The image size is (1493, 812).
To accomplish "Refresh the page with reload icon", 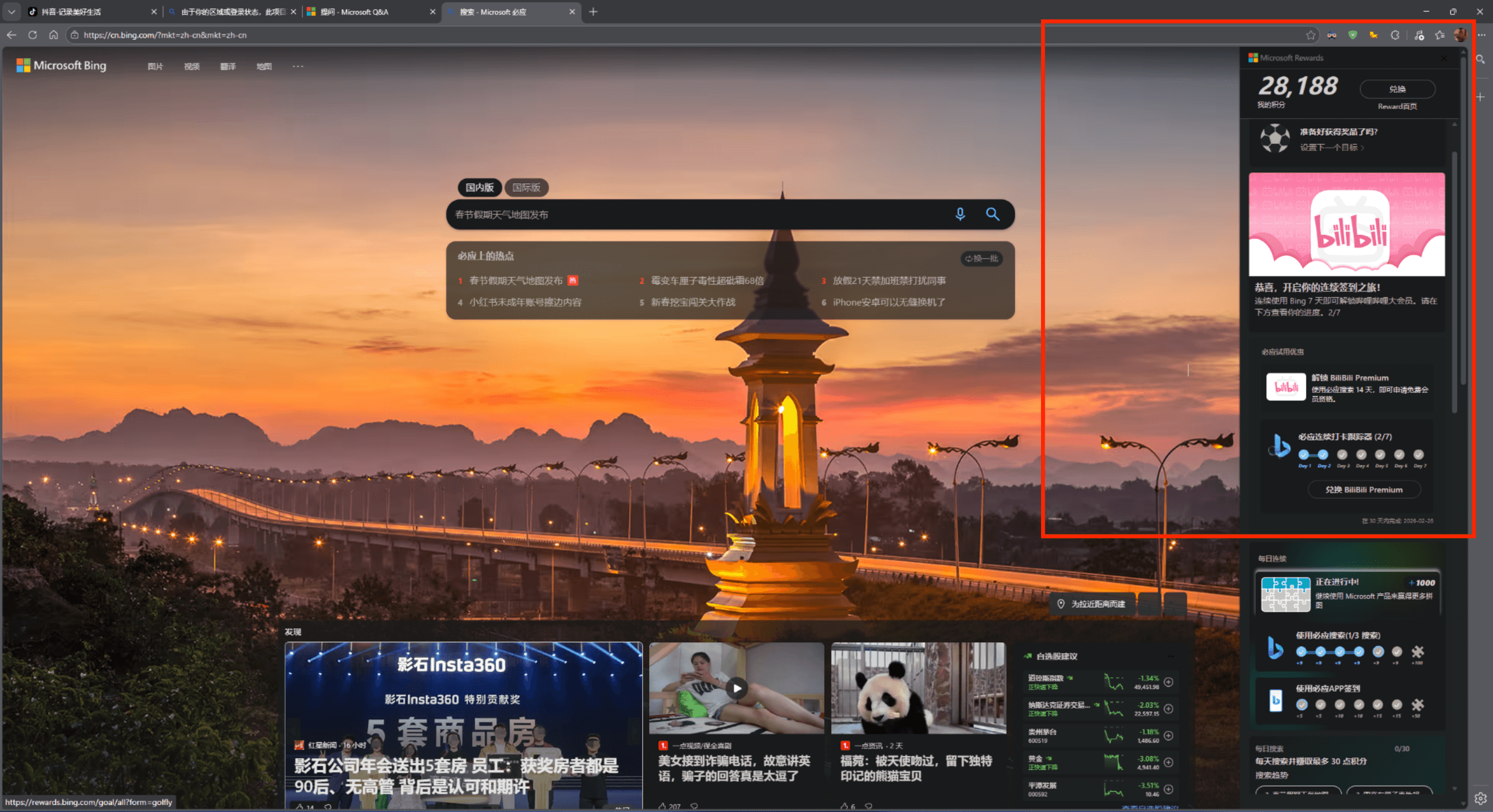I will coord(33,35).
